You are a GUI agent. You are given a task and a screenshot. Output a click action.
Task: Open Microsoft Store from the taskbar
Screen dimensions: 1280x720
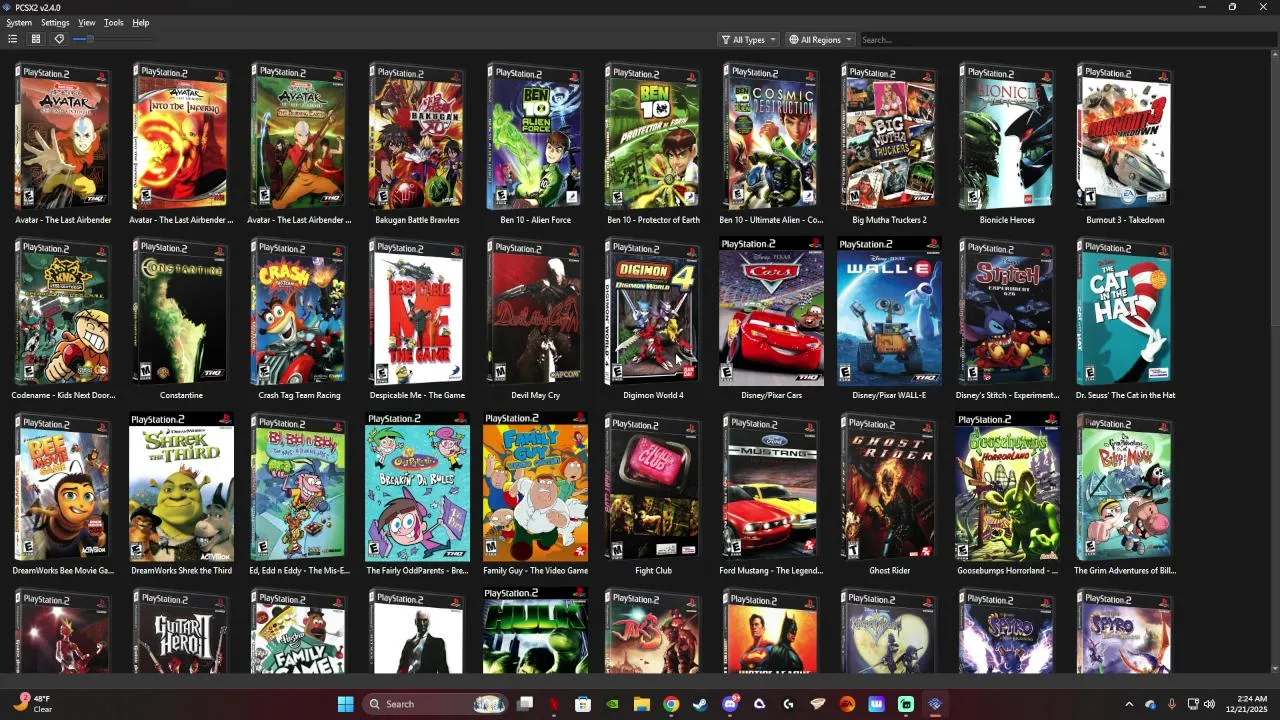pyautogui.click(x=583, y=704)
